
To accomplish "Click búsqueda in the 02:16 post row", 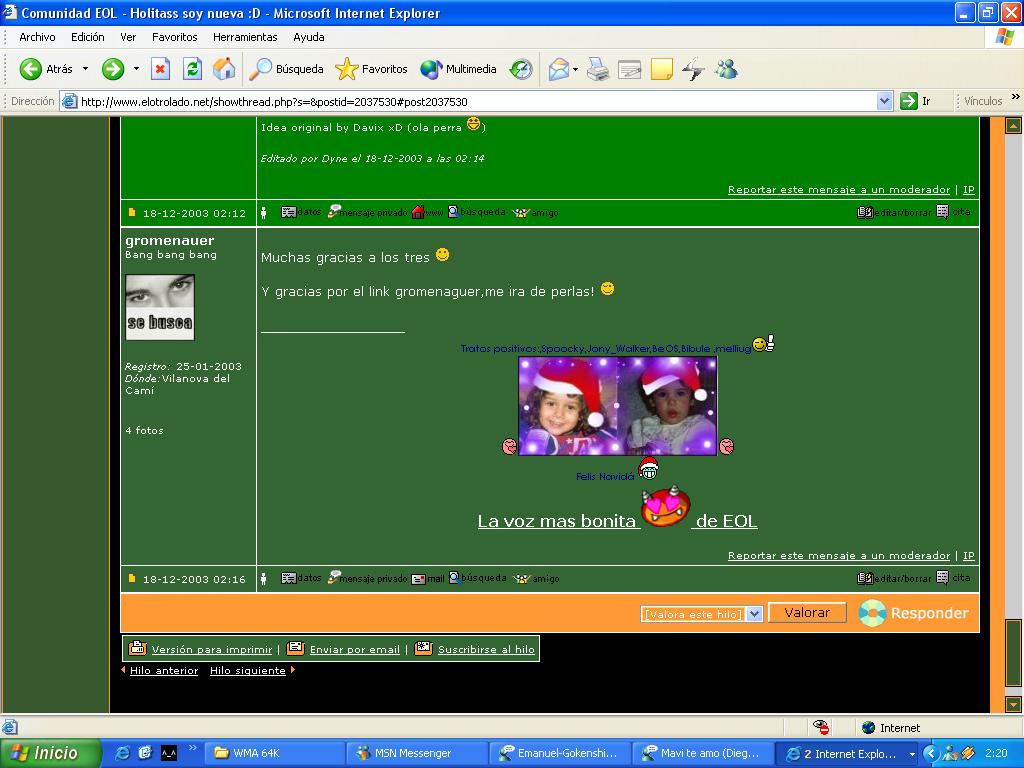I will coord(477,578).
